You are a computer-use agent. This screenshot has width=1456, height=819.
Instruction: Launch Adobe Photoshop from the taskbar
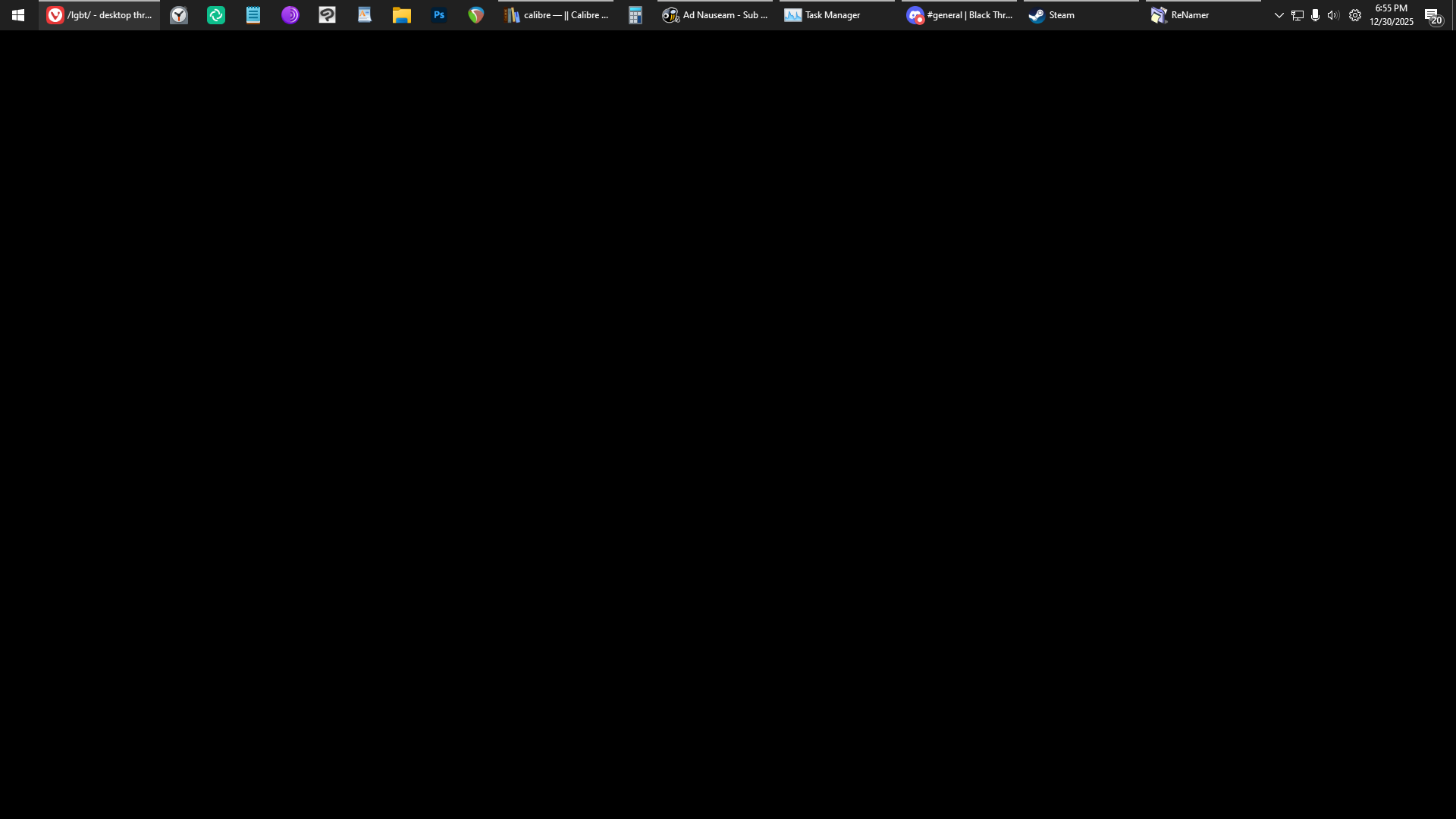439,15
